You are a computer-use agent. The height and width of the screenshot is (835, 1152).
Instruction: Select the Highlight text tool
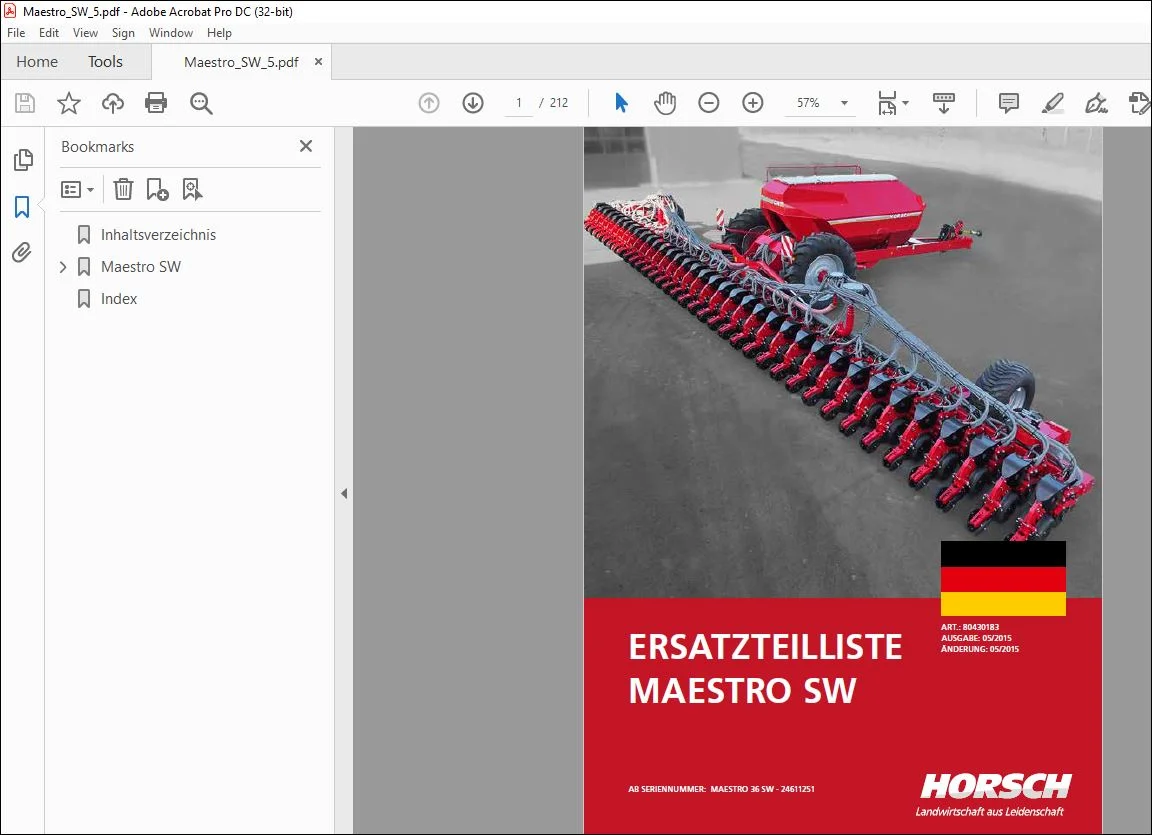[1053, 103]
